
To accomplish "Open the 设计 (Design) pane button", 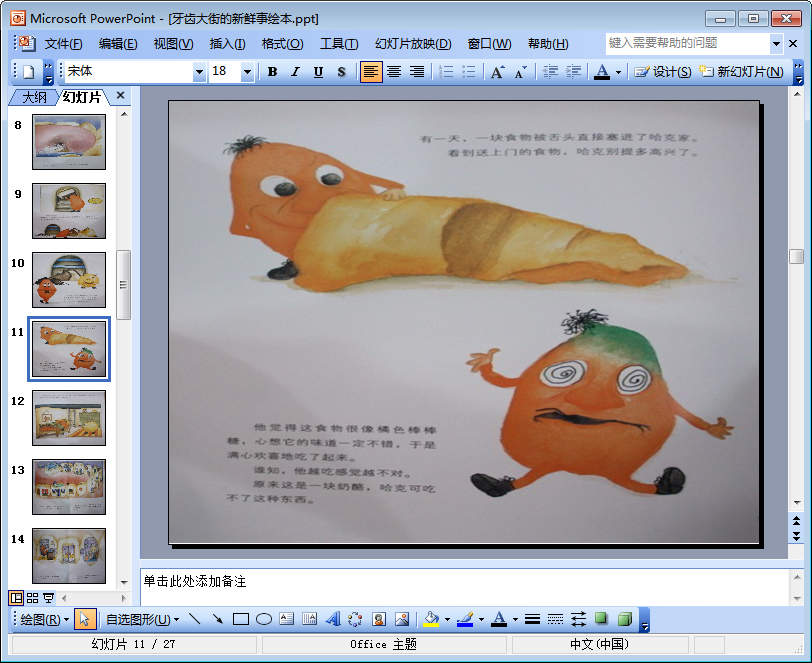I will [x=663, y=72].
